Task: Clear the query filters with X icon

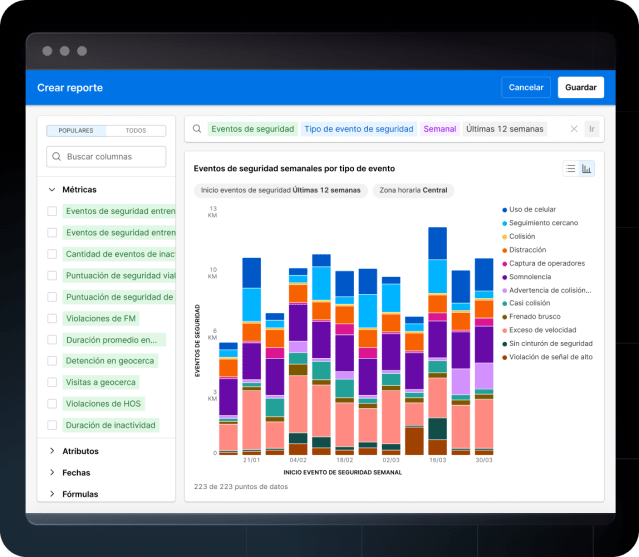Action: click(x=574, y=129)
